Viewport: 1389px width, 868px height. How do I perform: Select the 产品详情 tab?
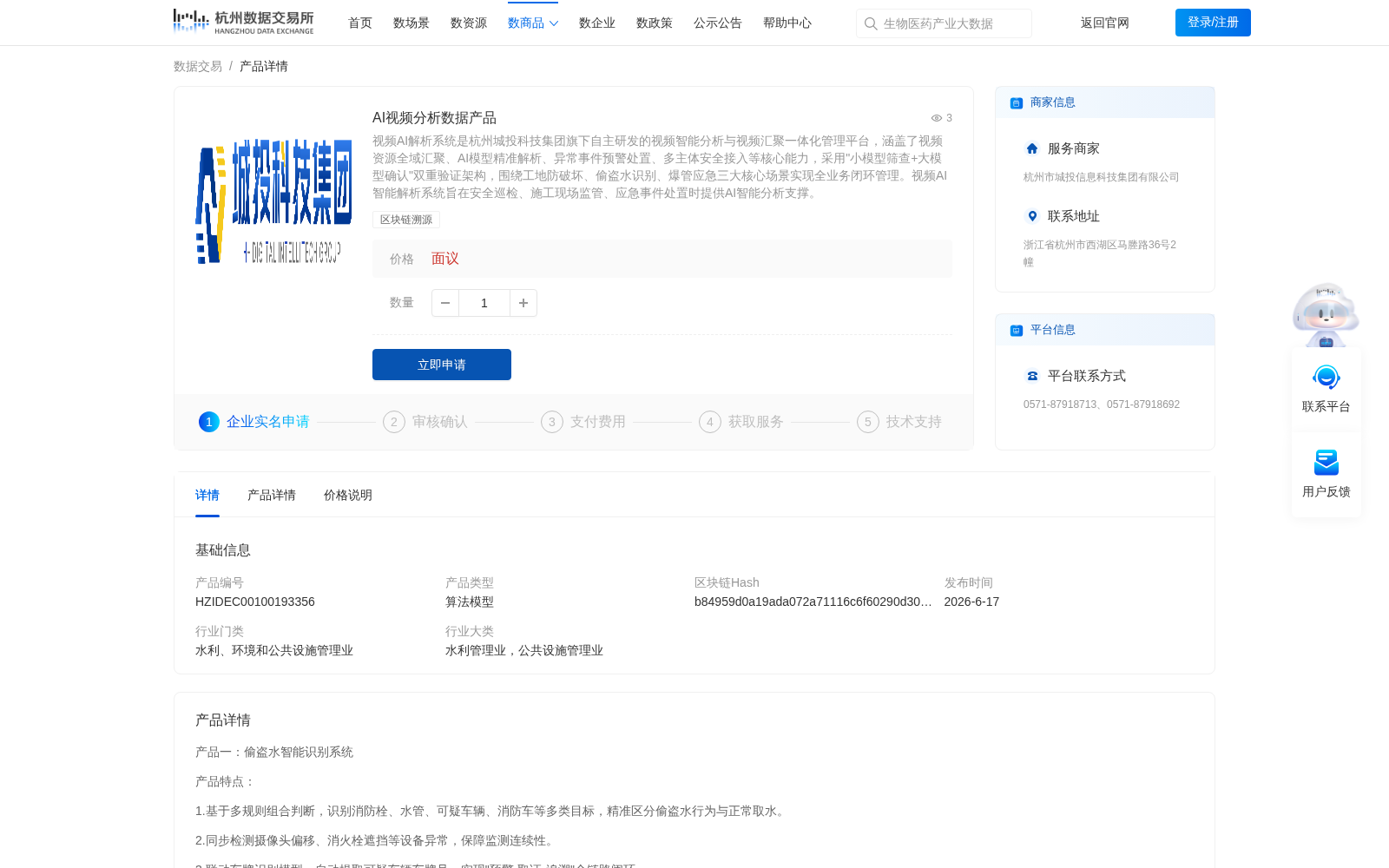pos(272,495)
